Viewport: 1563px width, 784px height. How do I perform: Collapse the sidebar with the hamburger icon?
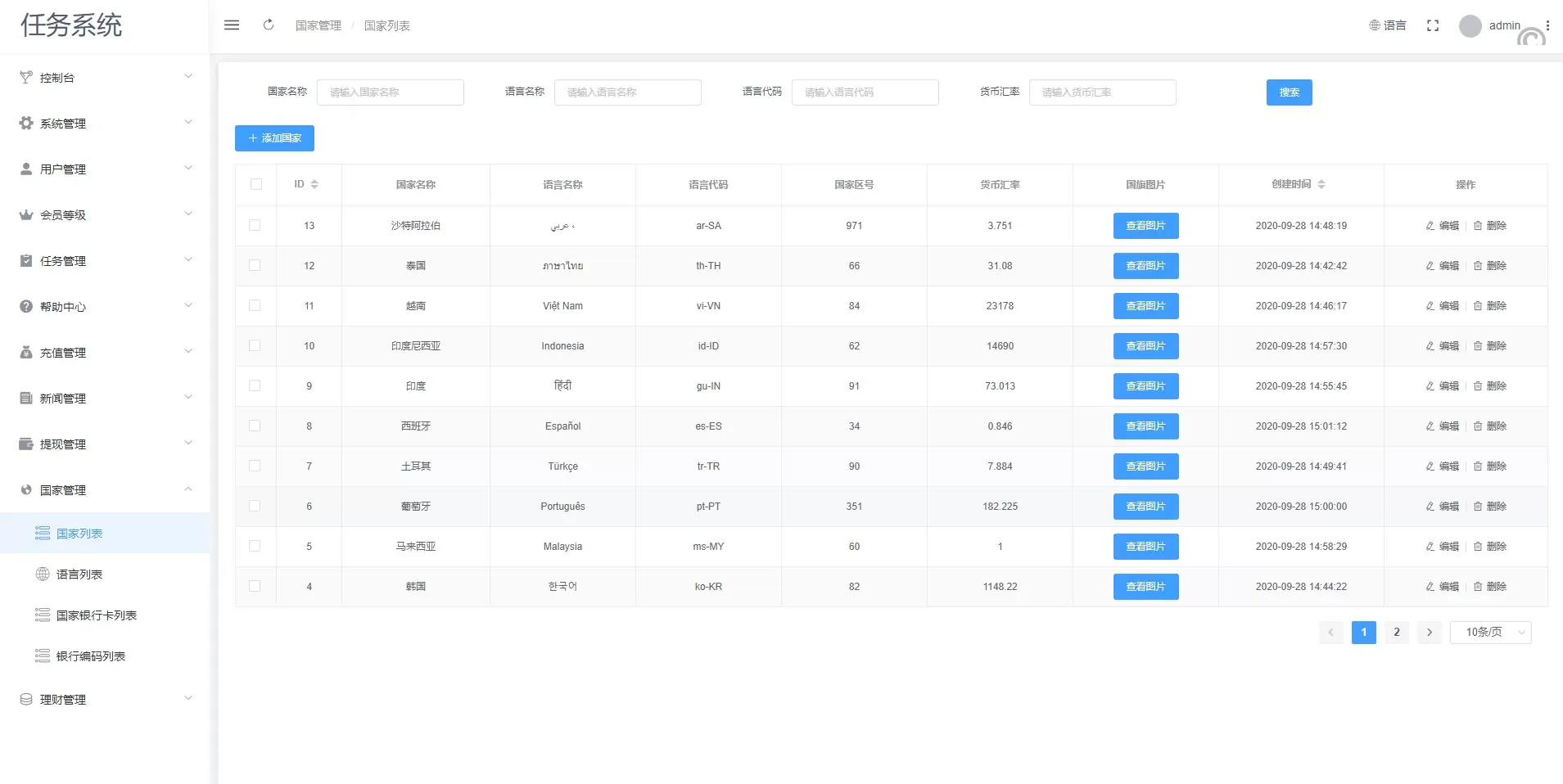click(x=232, y=25)
